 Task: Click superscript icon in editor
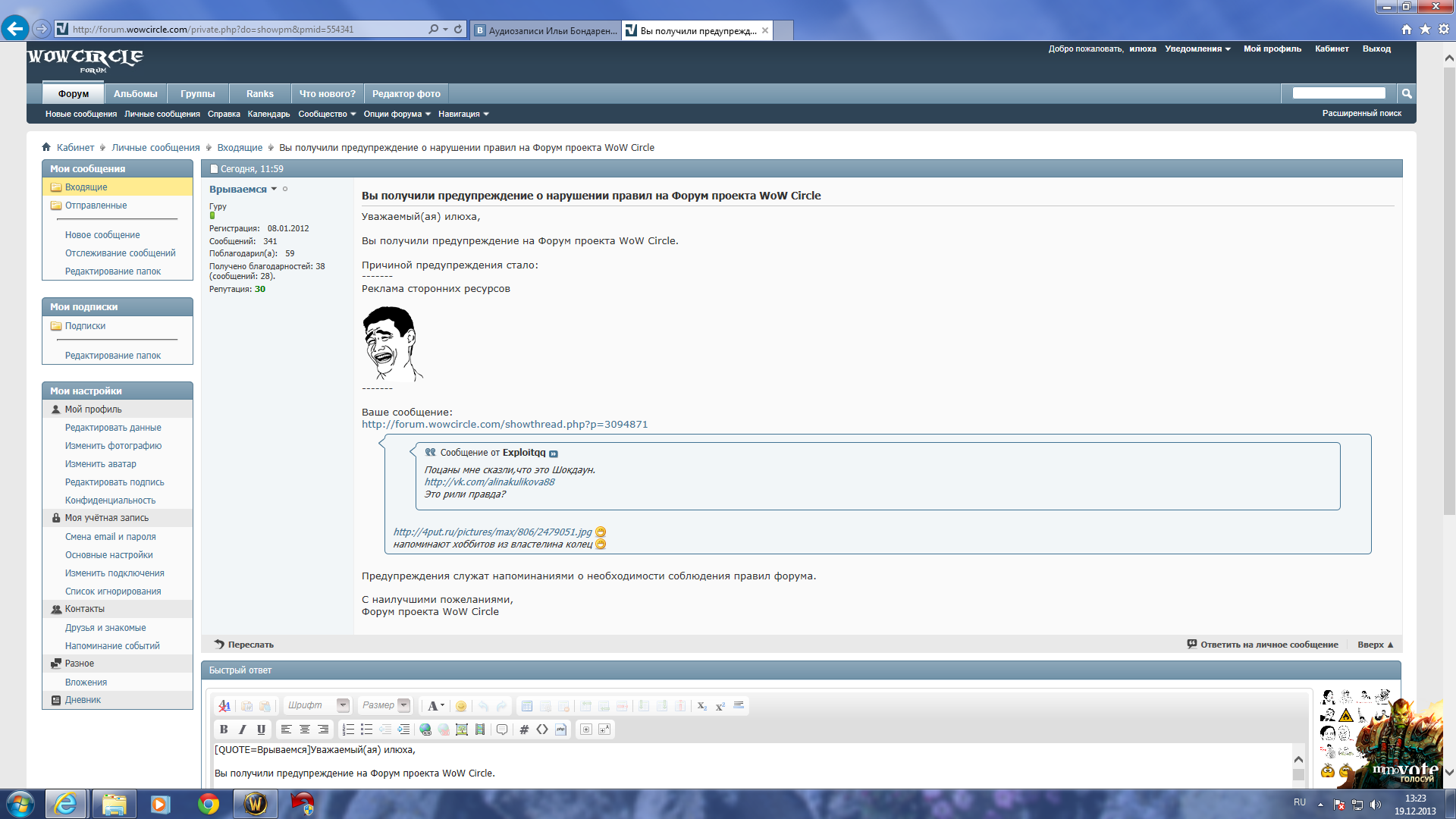click(720, 706)
